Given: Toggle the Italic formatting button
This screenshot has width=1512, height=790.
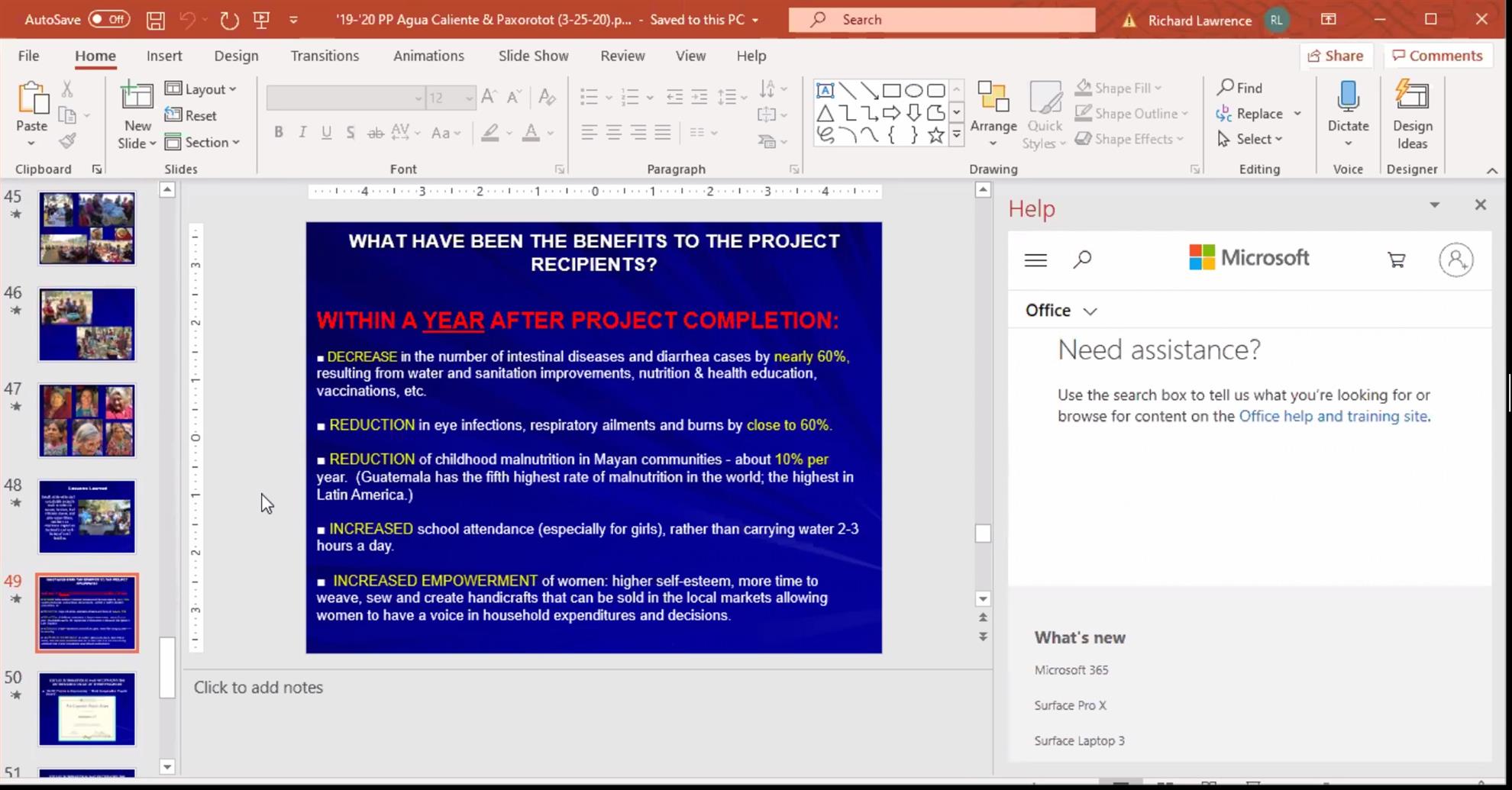Looking at the screenshot, I should (302, 133).
